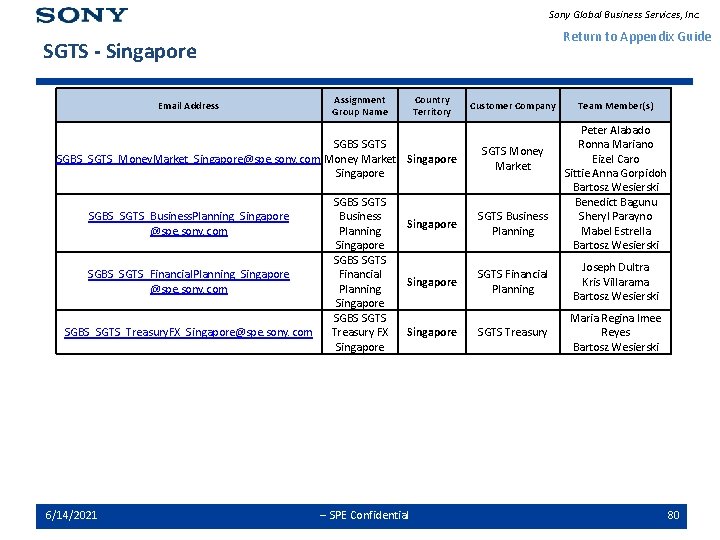Click the SGBS_SGTS_MoneyMarket_Singapore email link

(188, 159)
